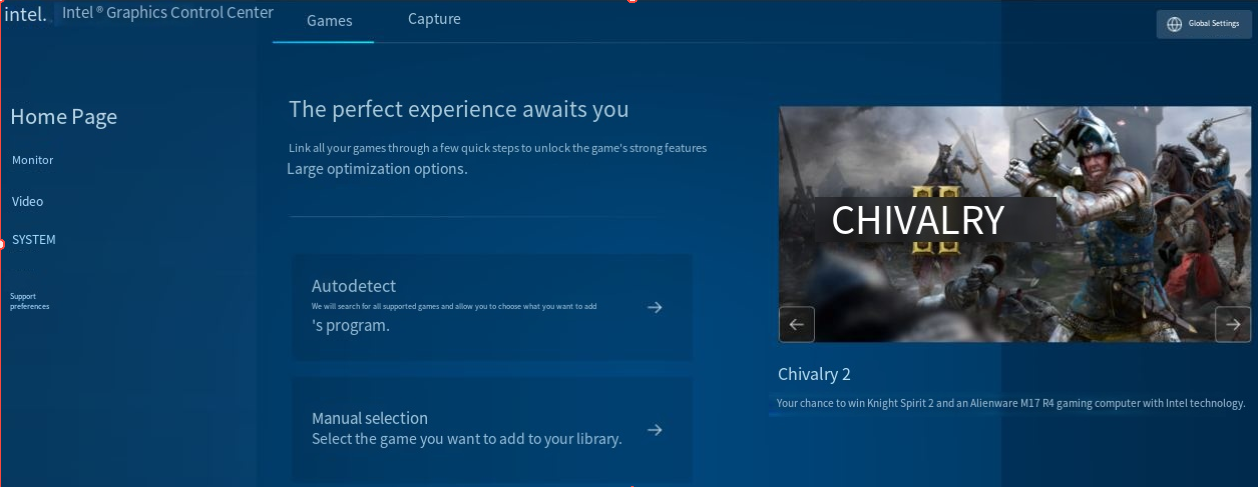Click the Chivalry 2 title text
This screenshot has height=487, width=1258.
click(814, 374)
